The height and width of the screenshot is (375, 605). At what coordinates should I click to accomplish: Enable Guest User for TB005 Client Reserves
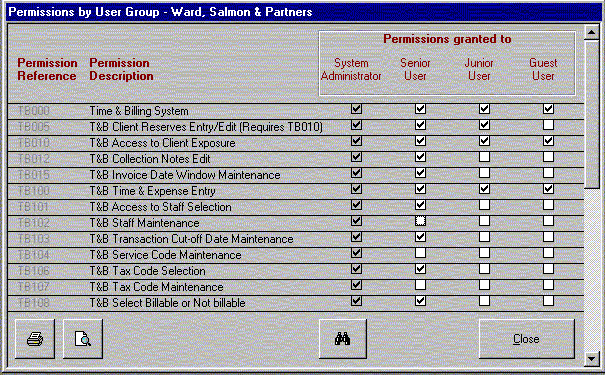pos(548,125)
